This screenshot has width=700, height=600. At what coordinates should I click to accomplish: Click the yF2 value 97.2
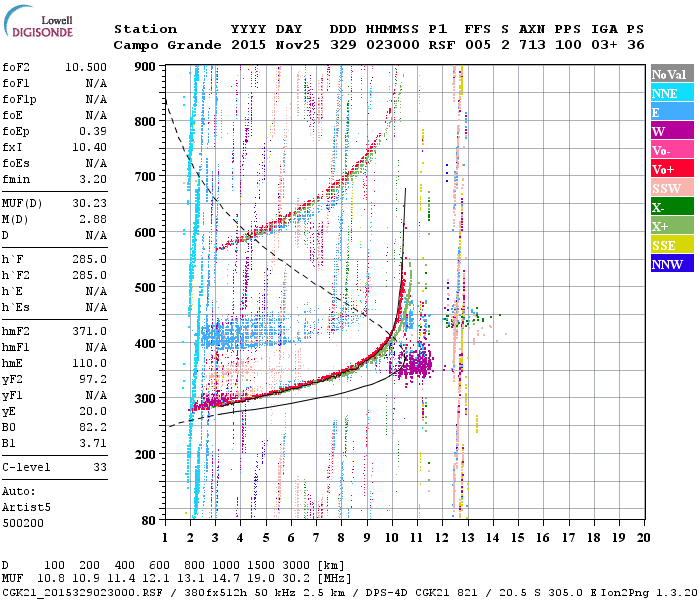93,379
